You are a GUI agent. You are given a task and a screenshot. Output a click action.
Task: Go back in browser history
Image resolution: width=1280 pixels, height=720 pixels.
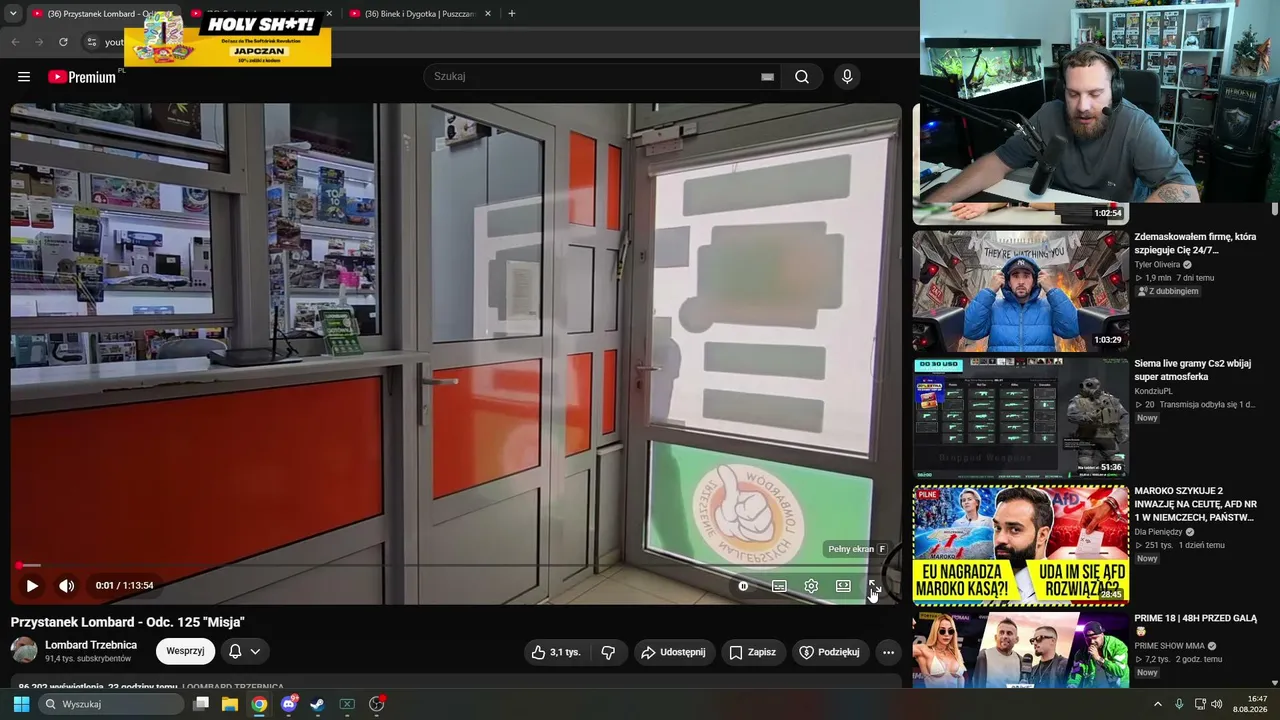[15, 42]
